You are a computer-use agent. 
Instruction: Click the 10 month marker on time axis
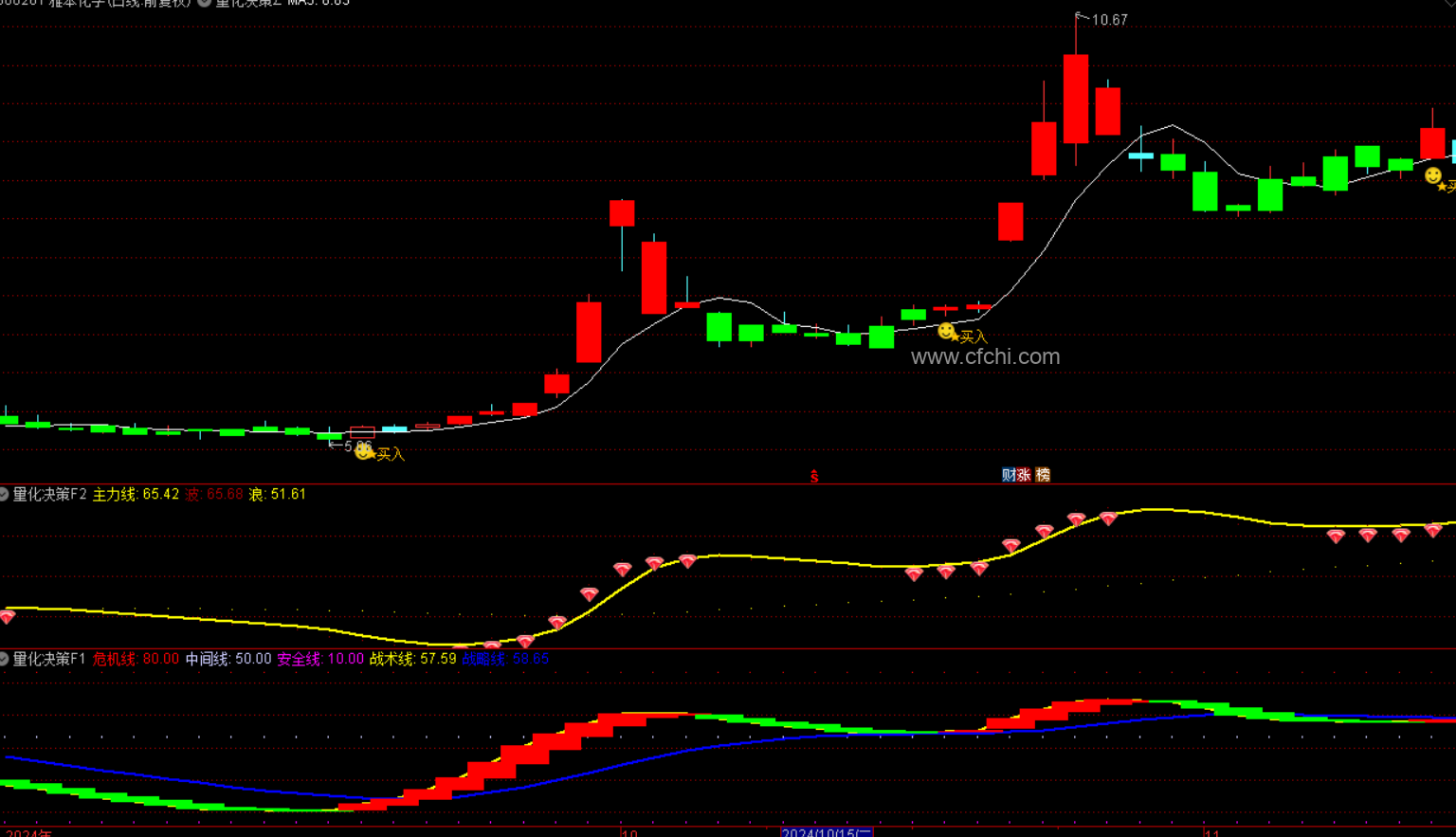click(629, 832)
